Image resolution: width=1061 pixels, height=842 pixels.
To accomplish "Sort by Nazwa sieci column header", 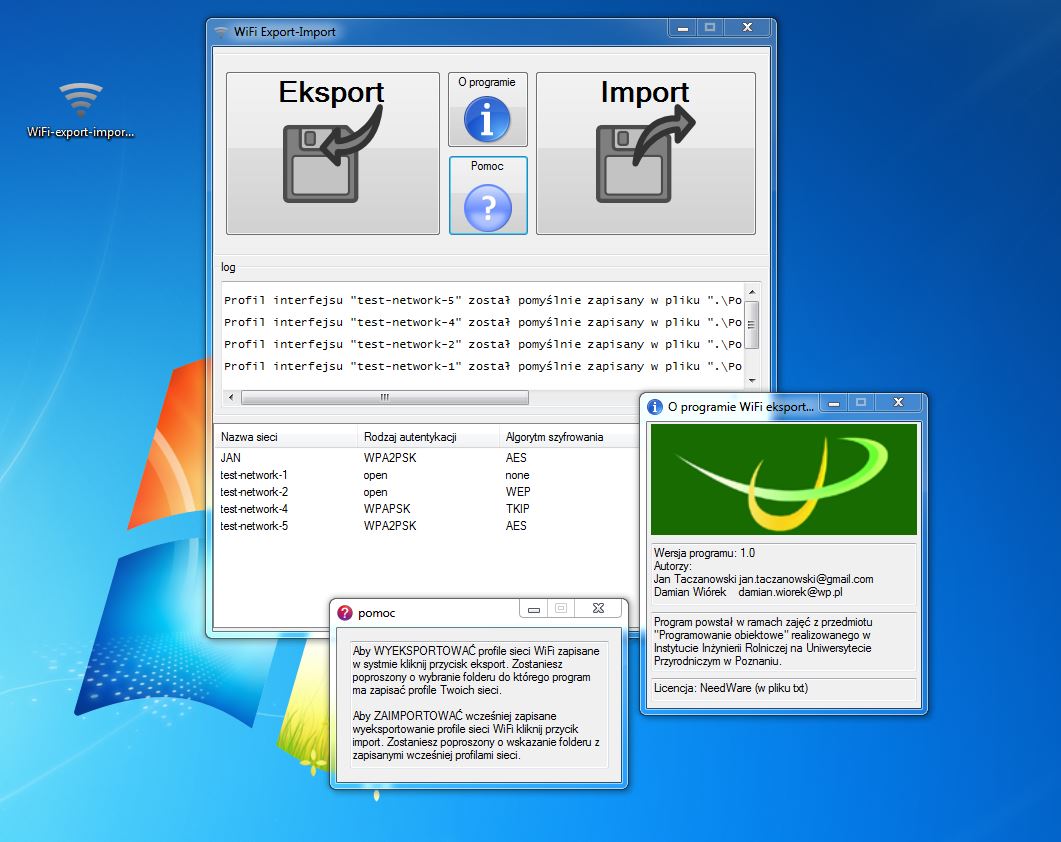I will (285, 437).
